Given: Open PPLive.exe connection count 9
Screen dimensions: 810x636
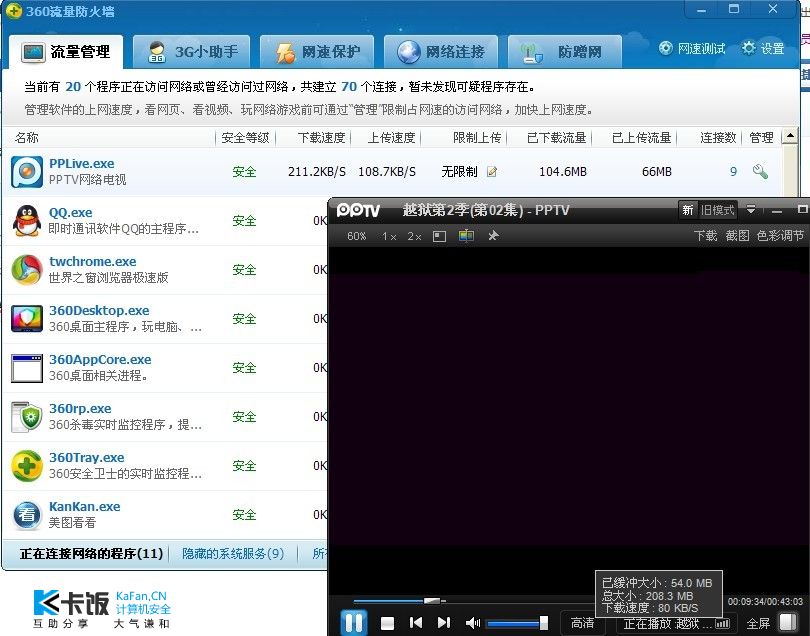Looking at the screenshot, I should (x=734, y=172).
